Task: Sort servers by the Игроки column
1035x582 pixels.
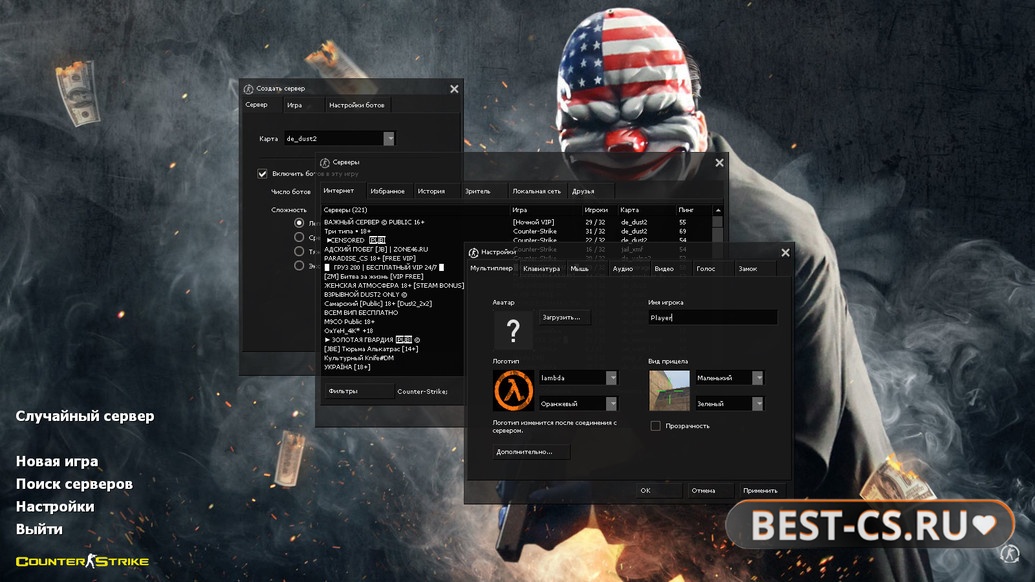Action: 599,210
